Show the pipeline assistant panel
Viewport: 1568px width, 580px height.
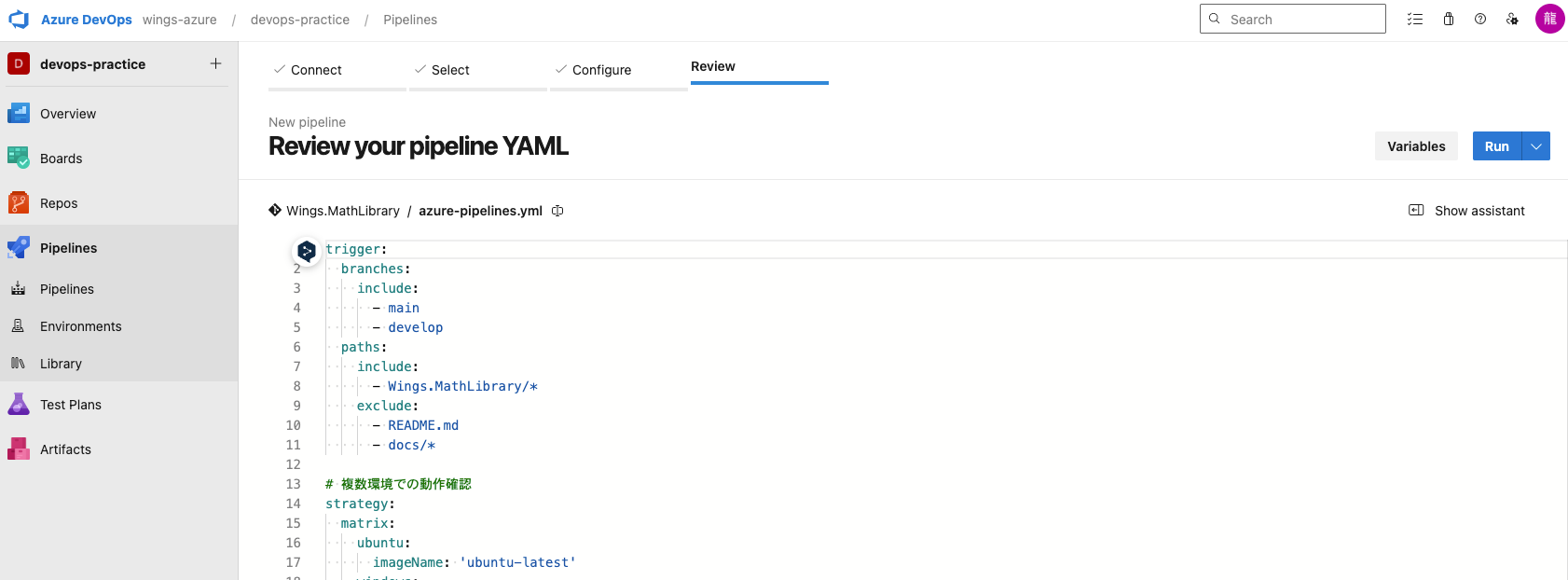point(1467,211)
